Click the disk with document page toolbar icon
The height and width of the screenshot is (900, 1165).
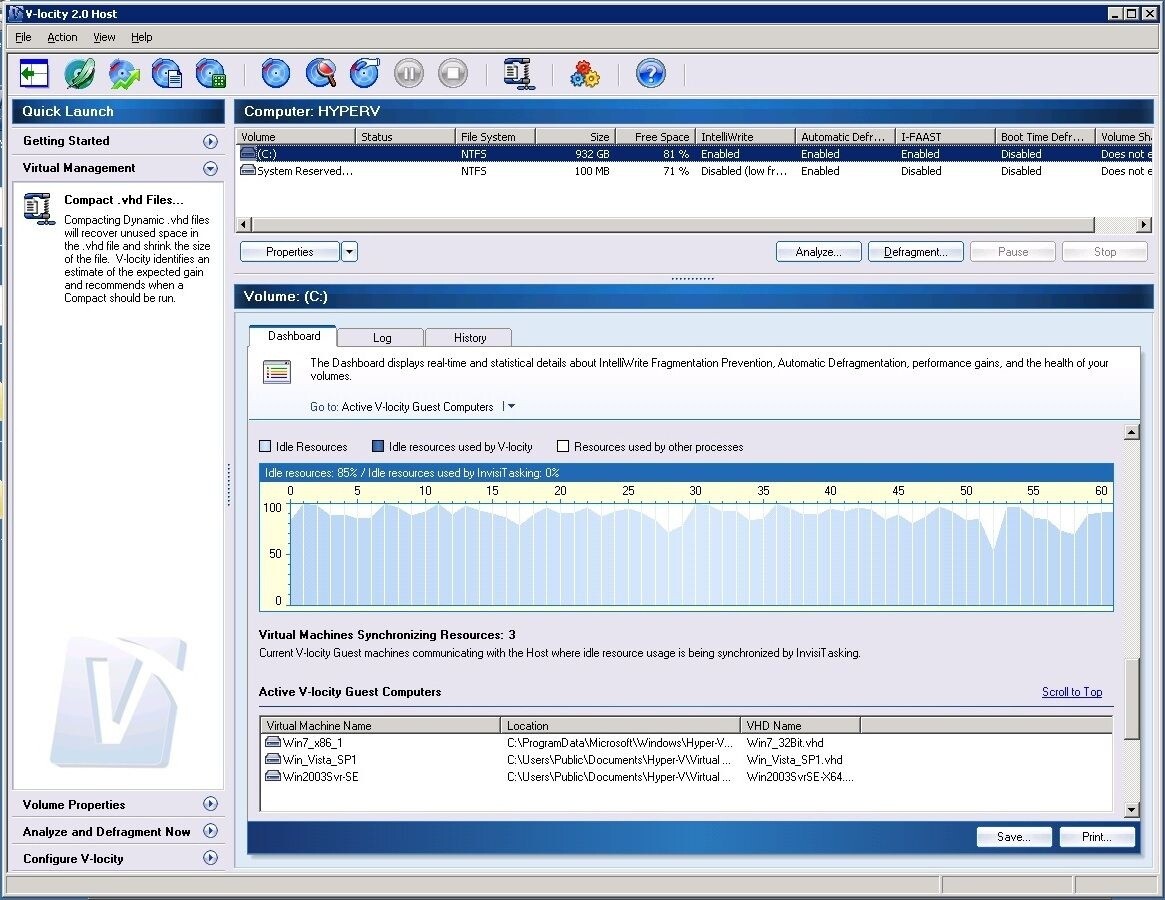tap(167, 74)
